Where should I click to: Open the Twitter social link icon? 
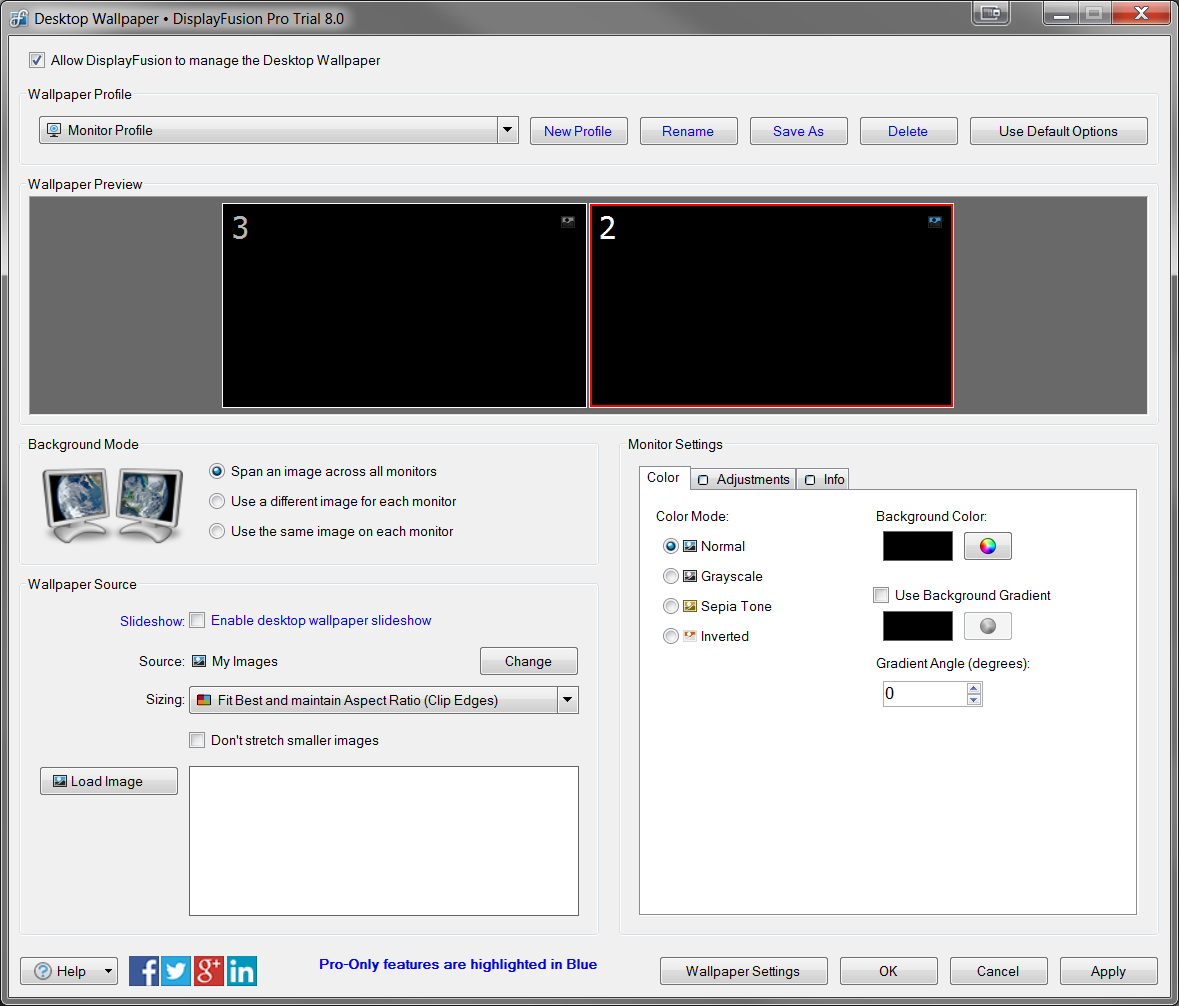click(x=176, y=971)
